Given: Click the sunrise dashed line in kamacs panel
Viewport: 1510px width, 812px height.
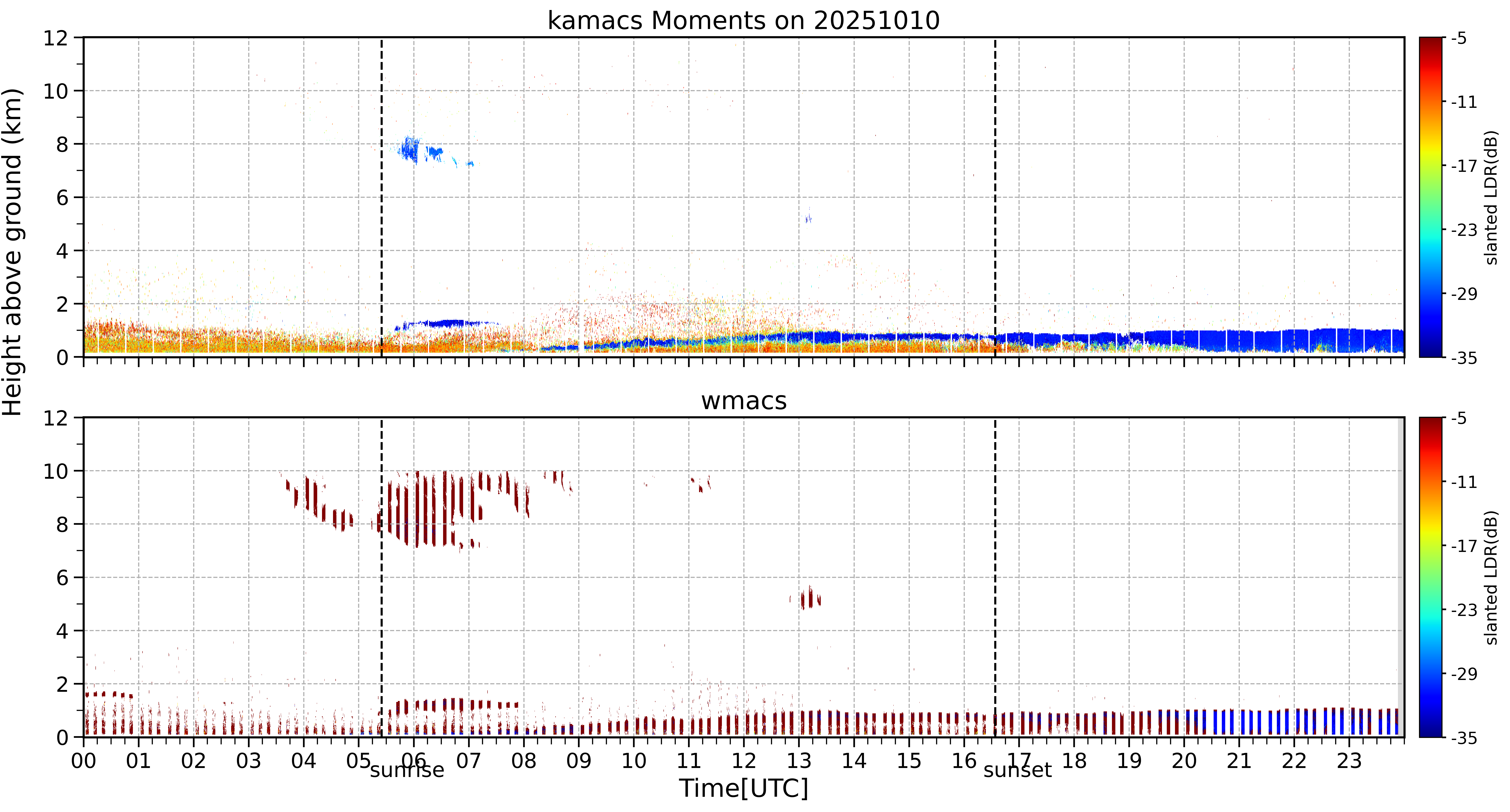Looking at the screenshot, I should 382,197.
